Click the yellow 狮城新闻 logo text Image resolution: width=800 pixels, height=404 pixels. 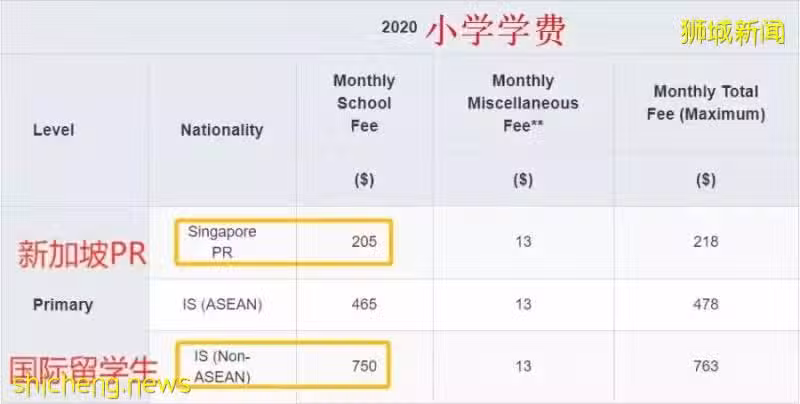click(x=732, y=34)
